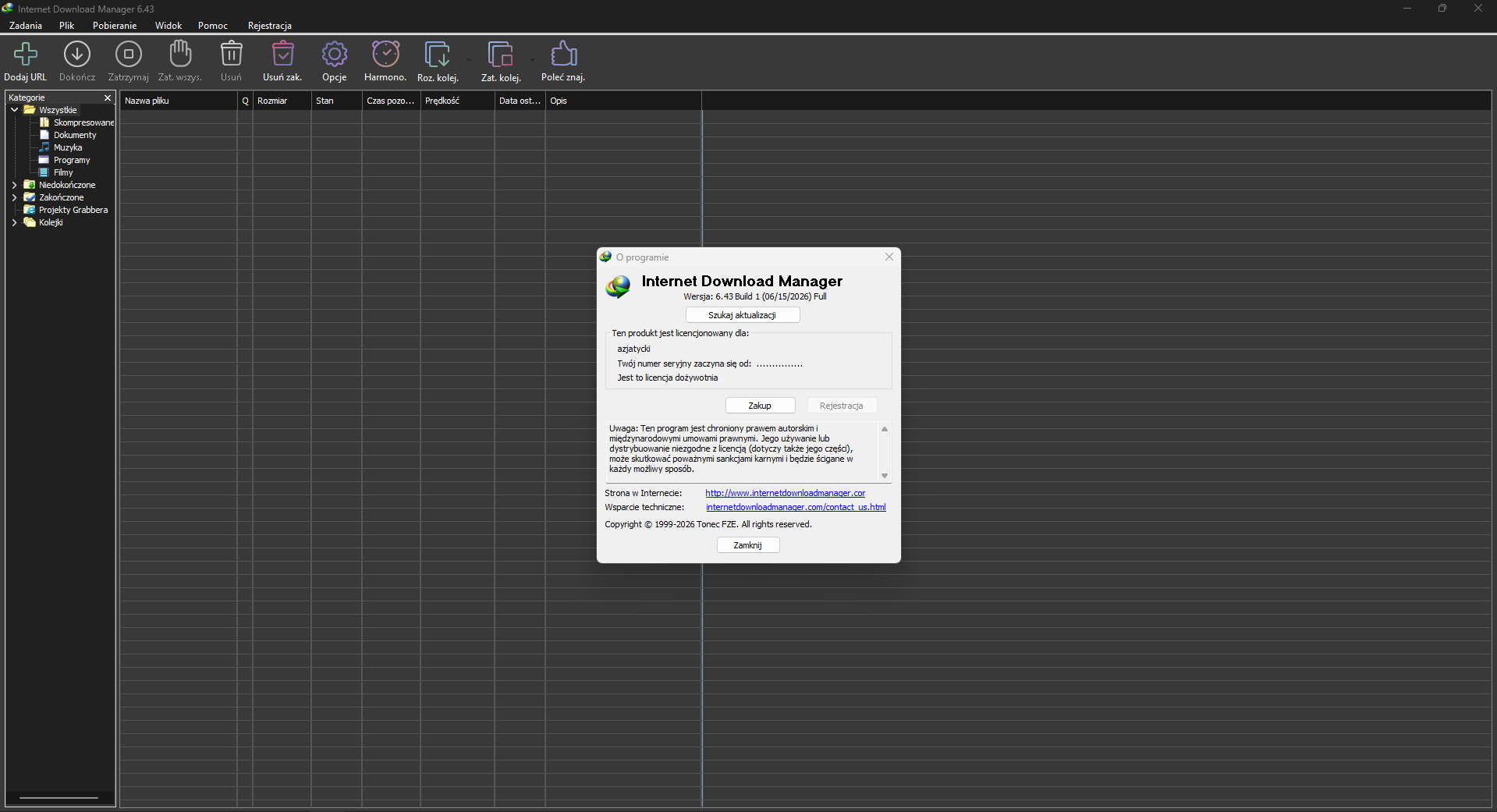1497x812 pixels.
Task: Click Zat. kolej. stop queue icon
Action: (x=500, y=54)
